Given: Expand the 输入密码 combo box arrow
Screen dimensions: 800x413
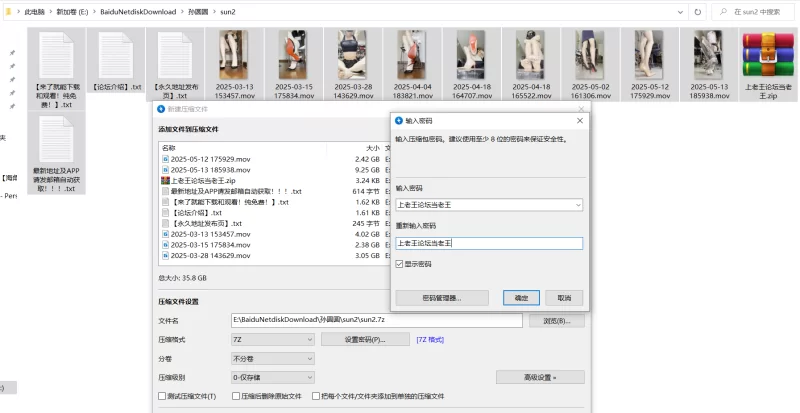Looking at the screenshot, I should tap(578, 205).
